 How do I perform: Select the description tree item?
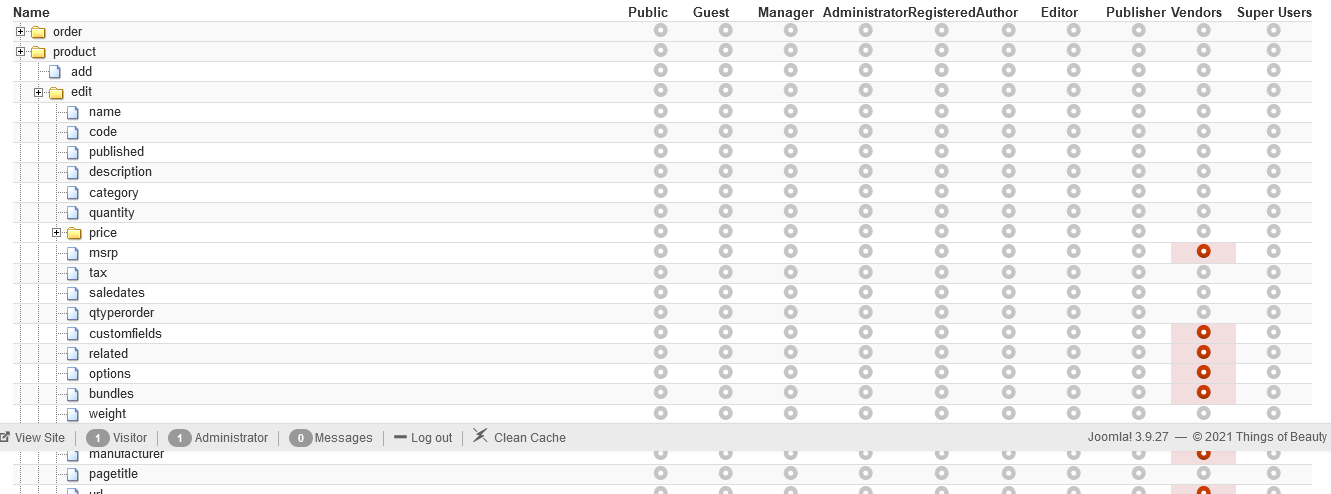120,172
